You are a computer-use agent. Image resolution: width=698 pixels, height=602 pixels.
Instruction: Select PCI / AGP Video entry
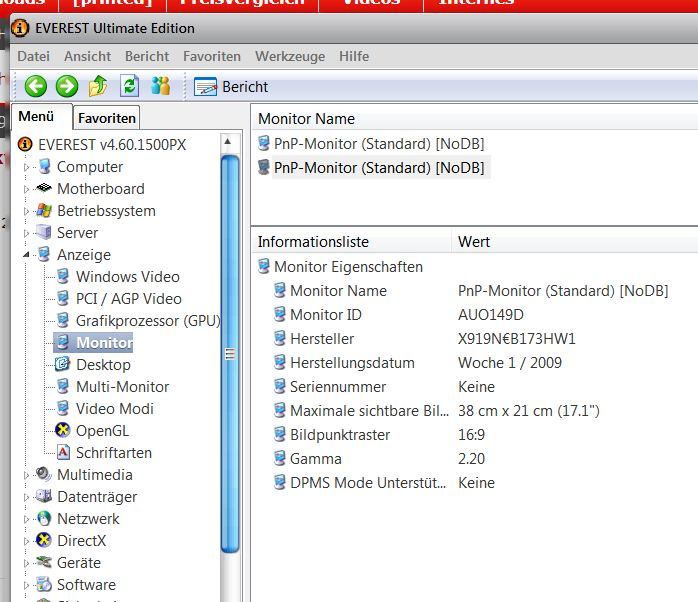click(129, 299)
